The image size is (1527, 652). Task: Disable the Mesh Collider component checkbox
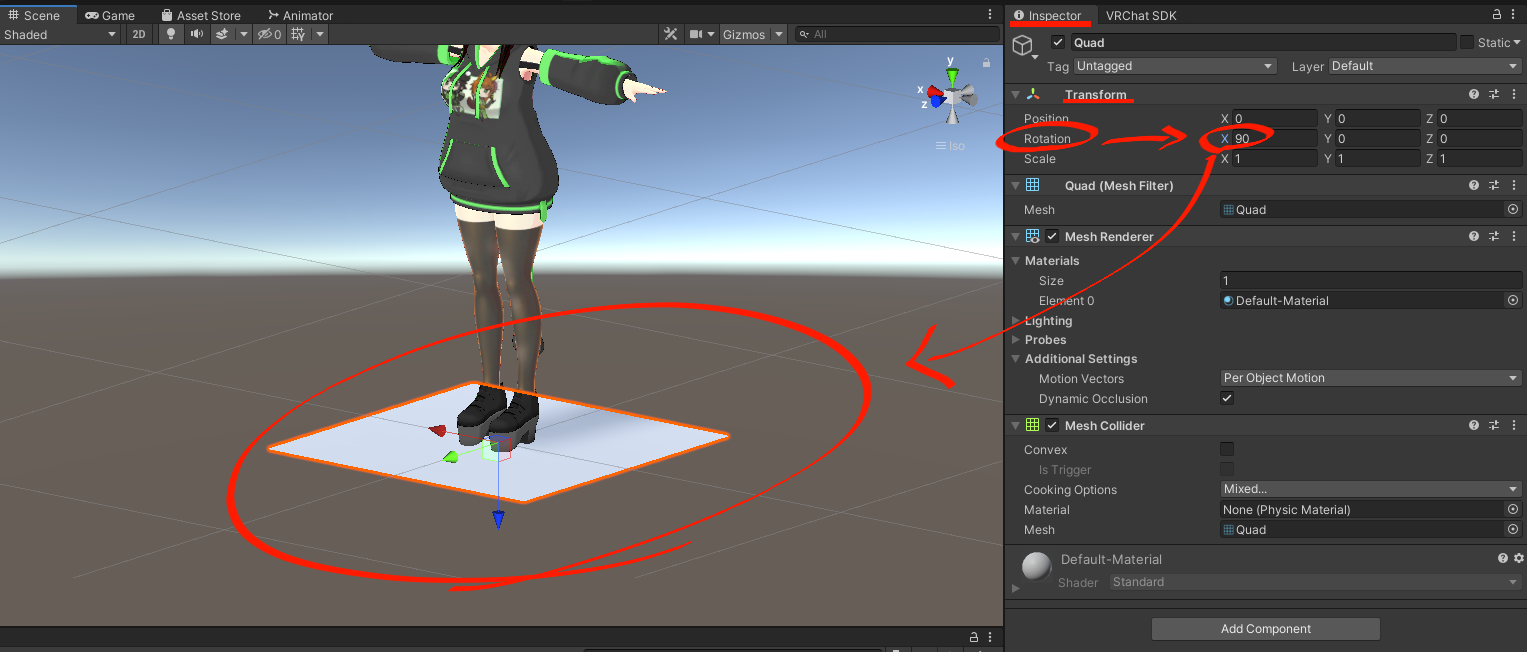click(1052, 426)
